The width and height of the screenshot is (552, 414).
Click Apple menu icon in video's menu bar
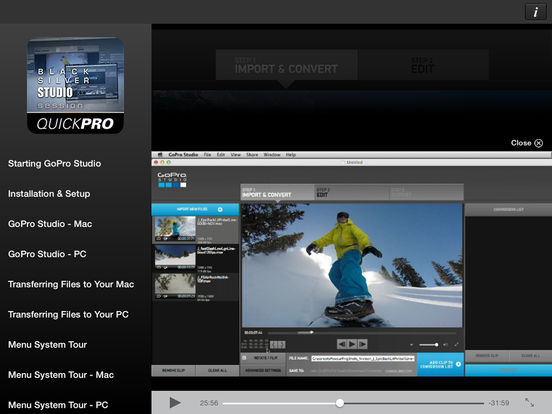click(x=159, y=155)
